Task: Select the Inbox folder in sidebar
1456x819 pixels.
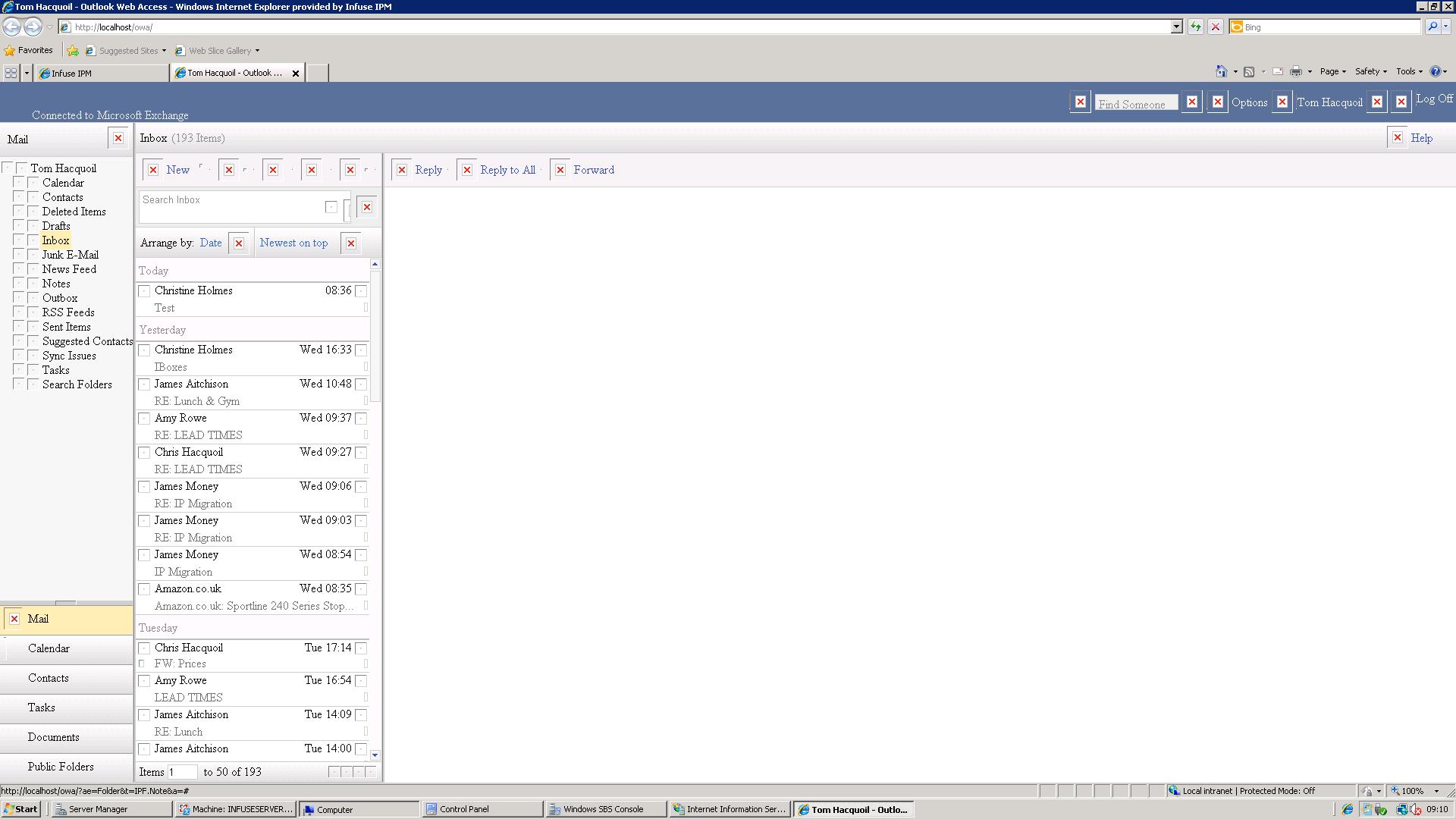Action: tap(55, 240)
